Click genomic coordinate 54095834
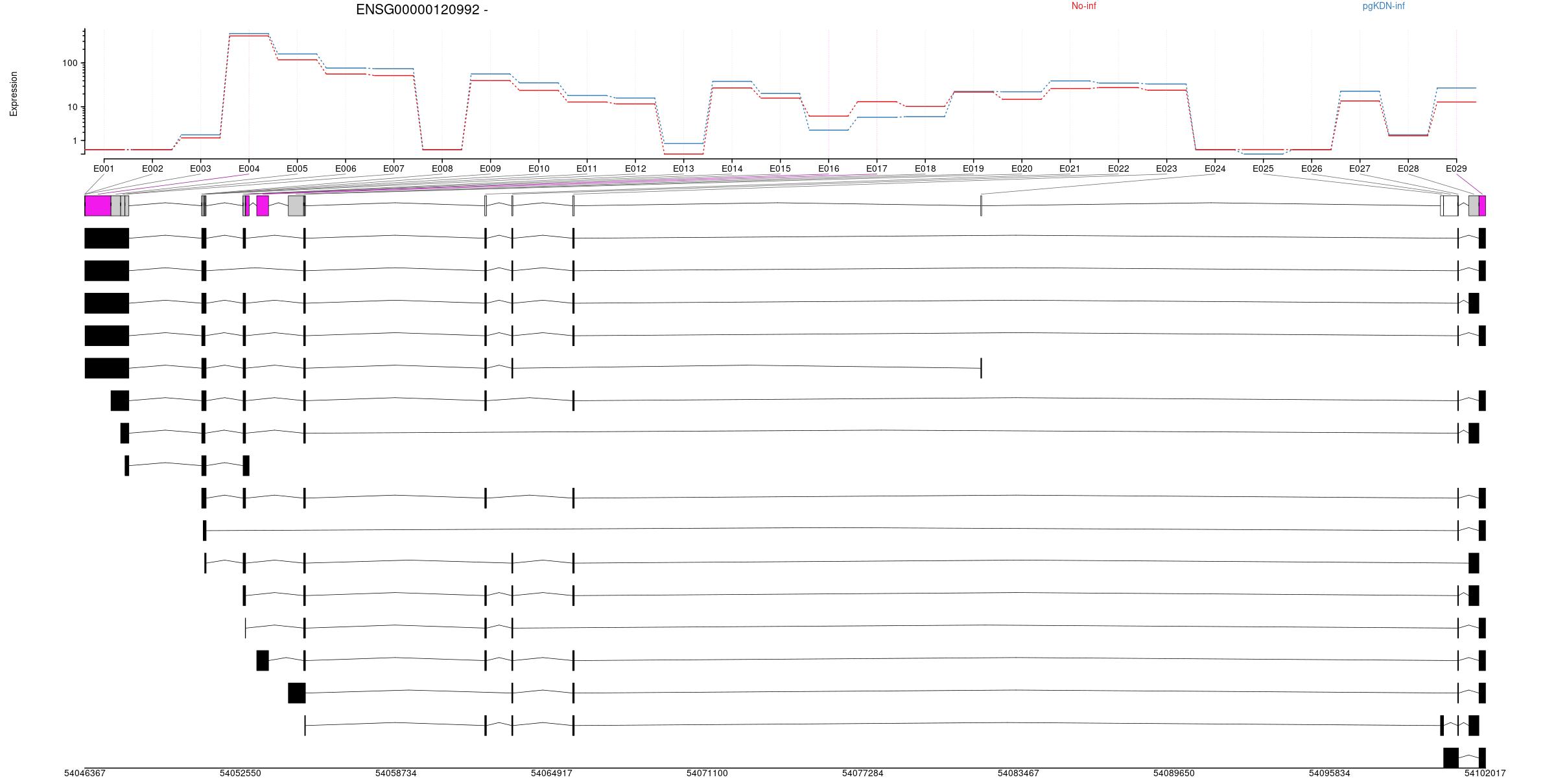1556x784 pixels. click(1330, 774)
